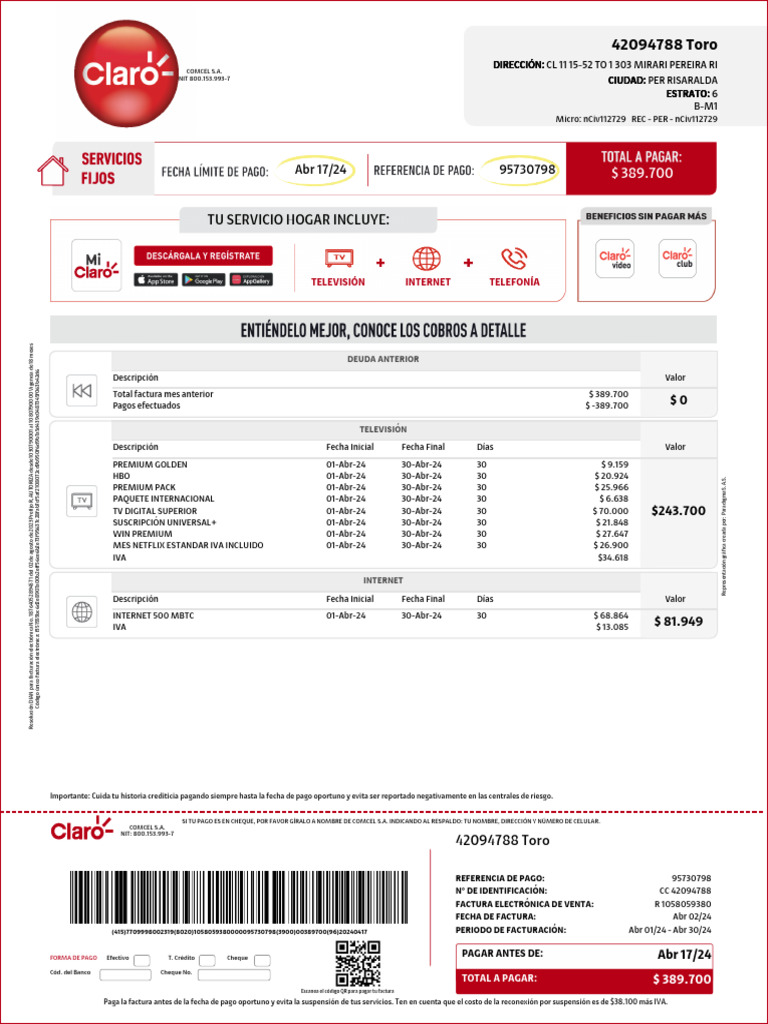Click the Importante credit history notice
This screenshot has width=768, height=1024.
point(301,796)
